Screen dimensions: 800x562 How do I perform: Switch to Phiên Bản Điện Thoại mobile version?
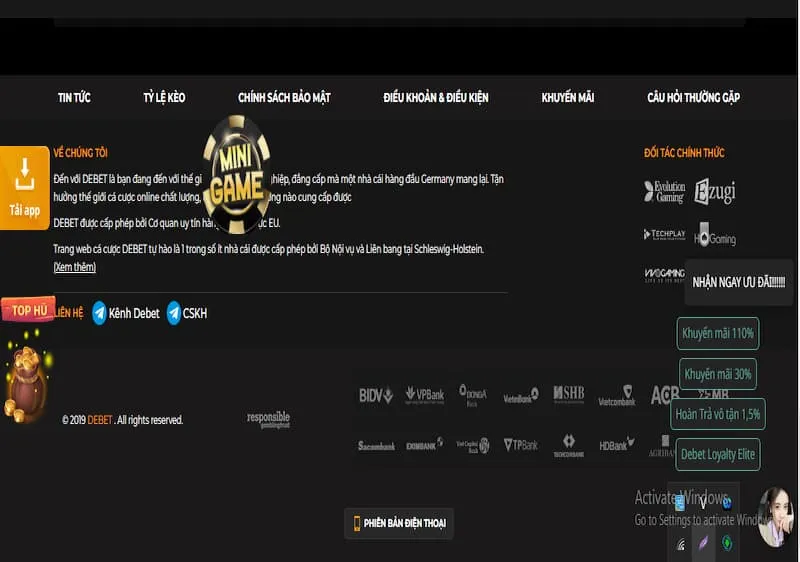pos(398,523)
